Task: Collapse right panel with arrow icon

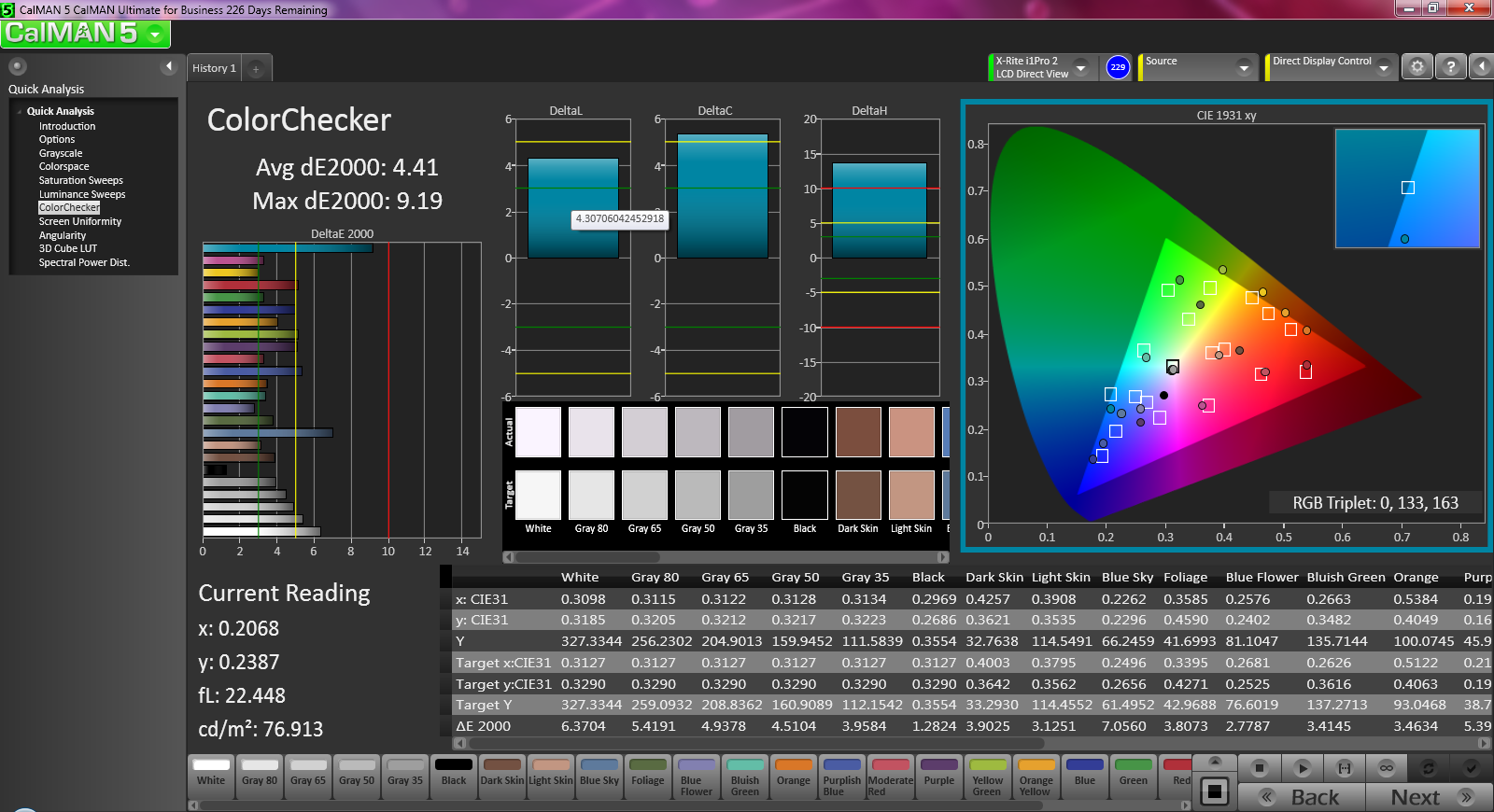Action: 1481,67
